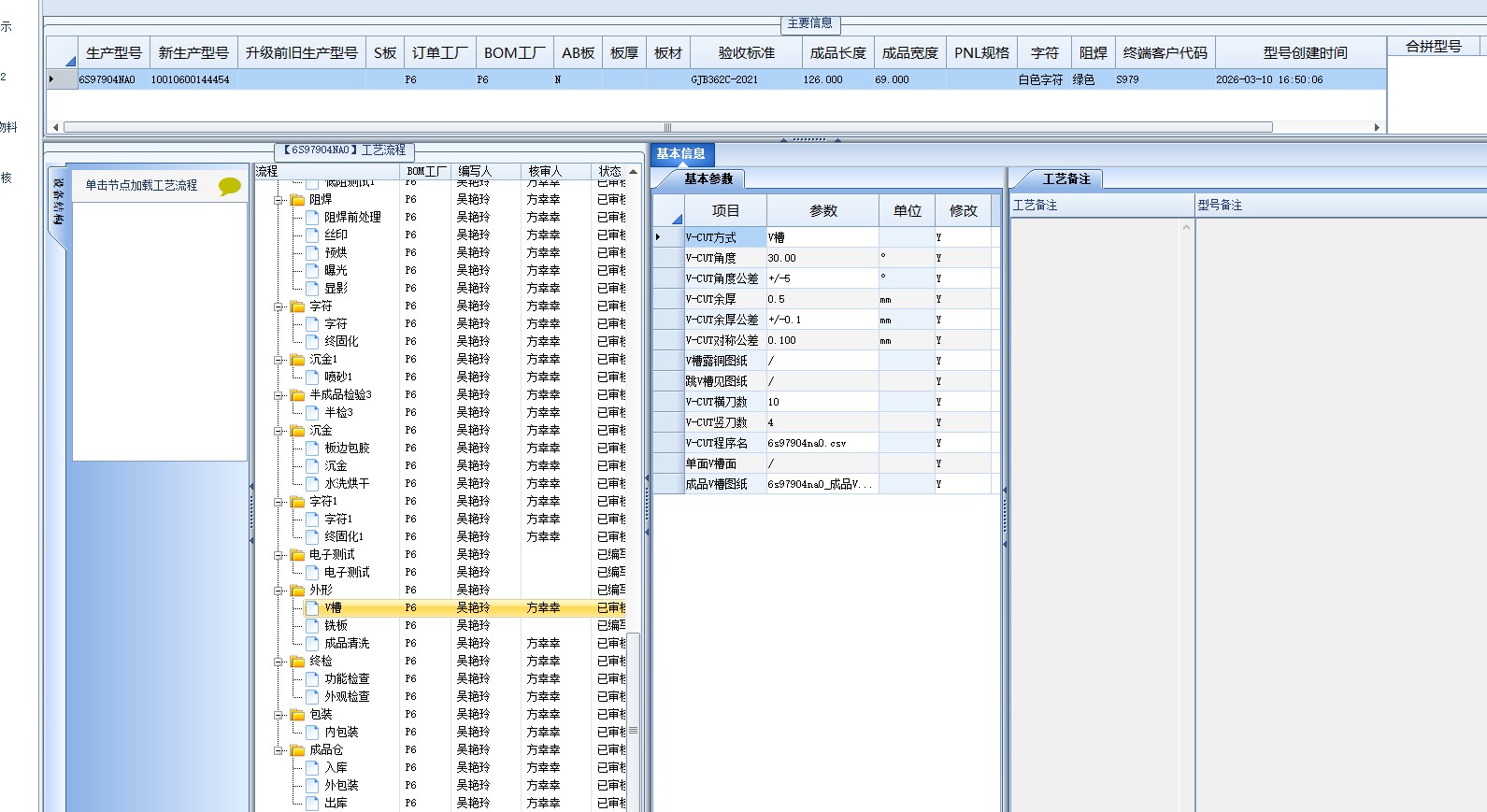Click the main info horizontal scrollbar
Viewport: 1487px width, 812px height.
[667, 127]
